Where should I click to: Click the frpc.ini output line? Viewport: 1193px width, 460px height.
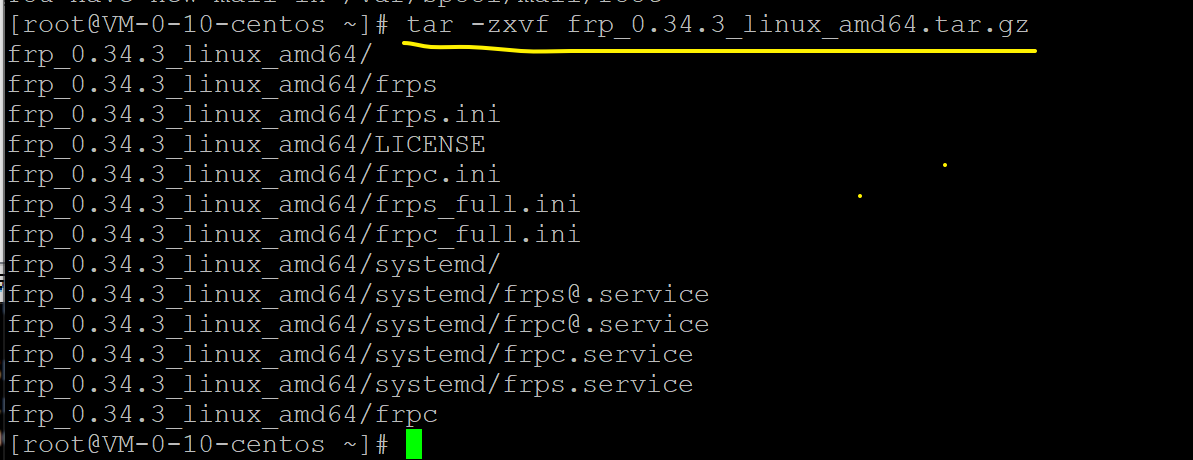[x=254, y=175]
